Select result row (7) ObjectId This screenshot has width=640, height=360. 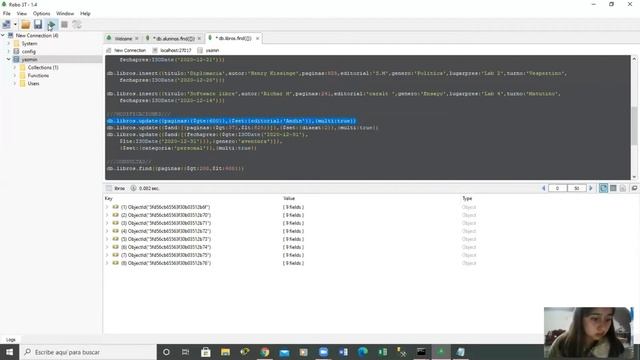(x=166, y=255)
